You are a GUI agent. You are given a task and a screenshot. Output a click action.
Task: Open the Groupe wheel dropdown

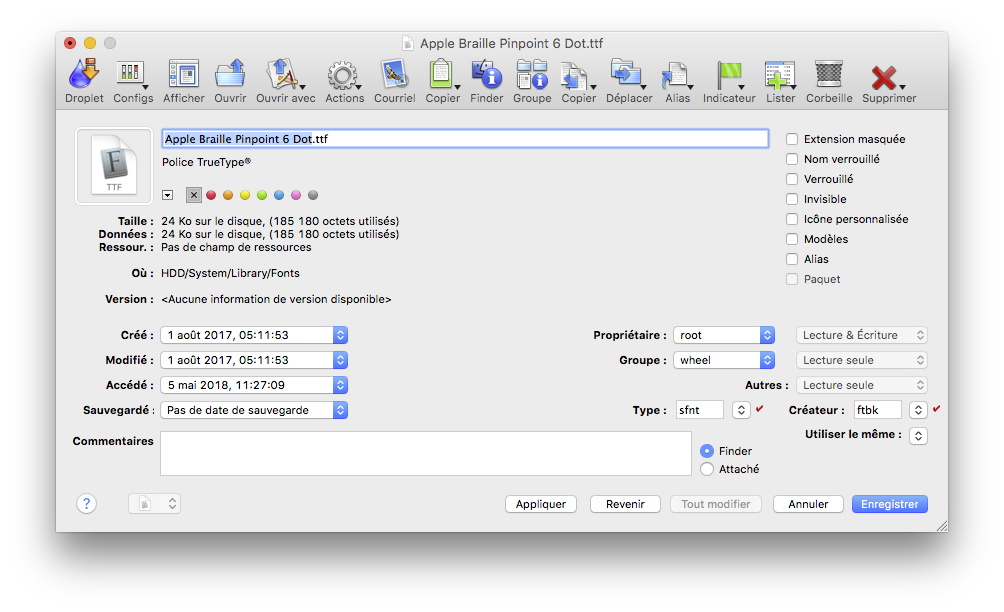coord(768,360)
